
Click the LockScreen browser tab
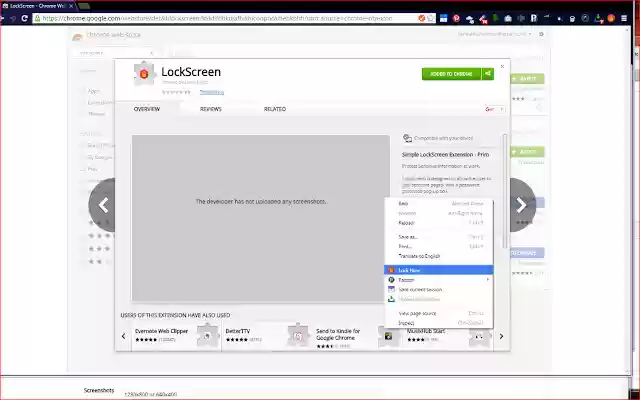pos(38,6)
